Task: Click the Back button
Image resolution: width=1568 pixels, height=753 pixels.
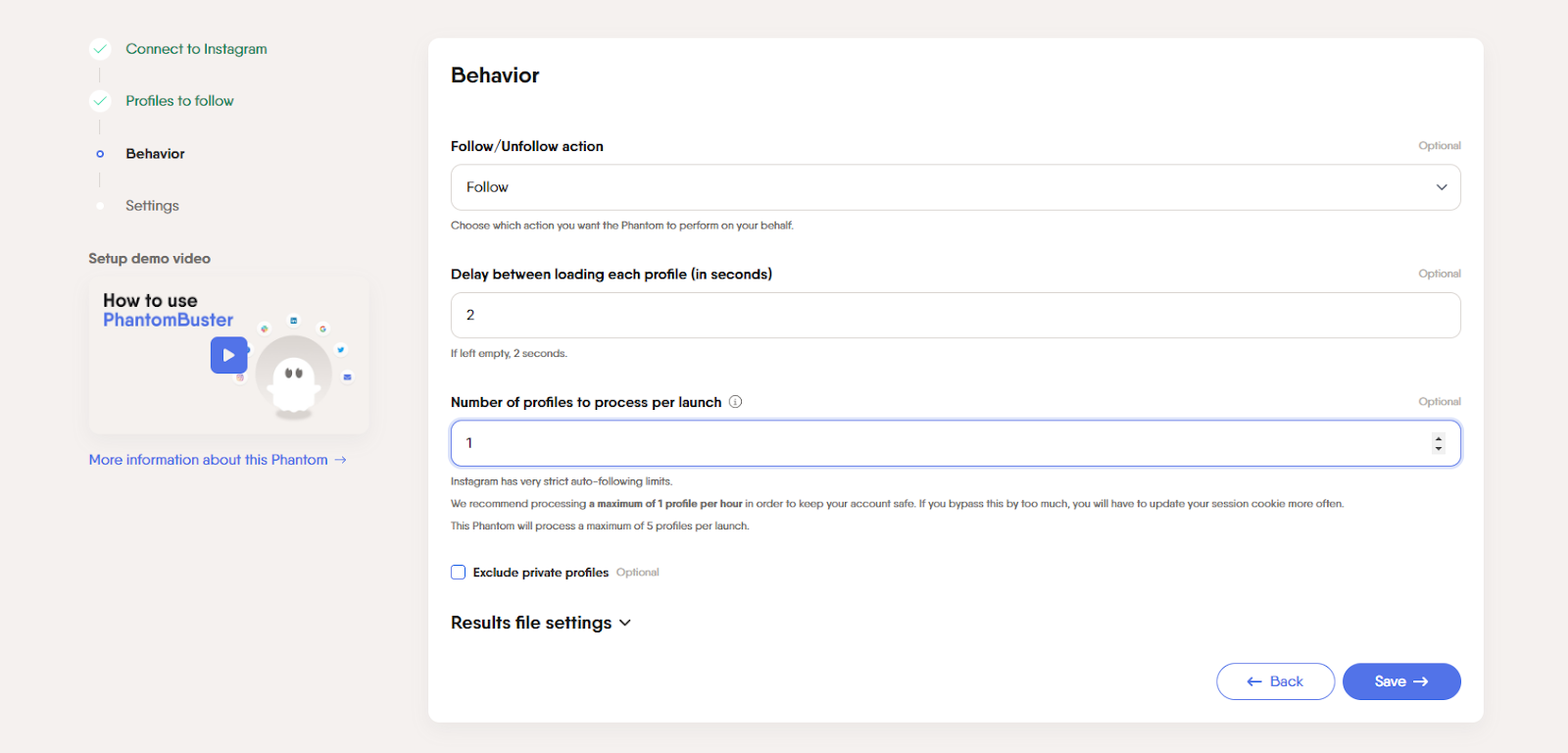Action: pos(1275,681)
